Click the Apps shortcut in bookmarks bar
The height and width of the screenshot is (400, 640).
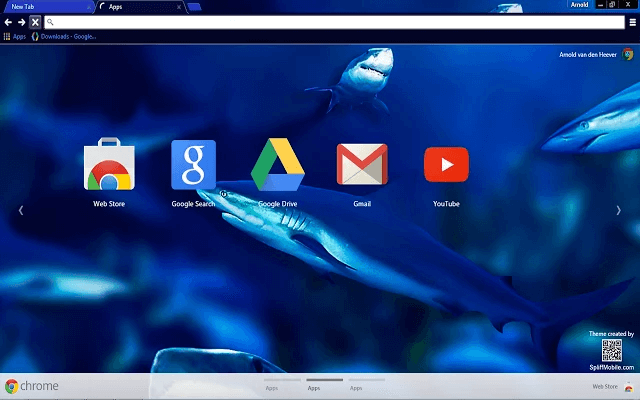coord(14,36)
